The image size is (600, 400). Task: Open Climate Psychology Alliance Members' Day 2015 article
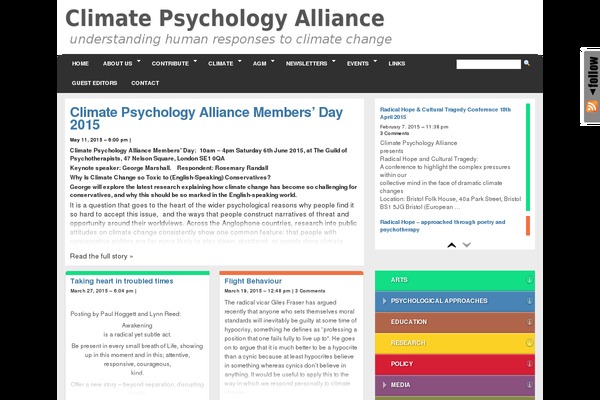[x=206, y=118]
